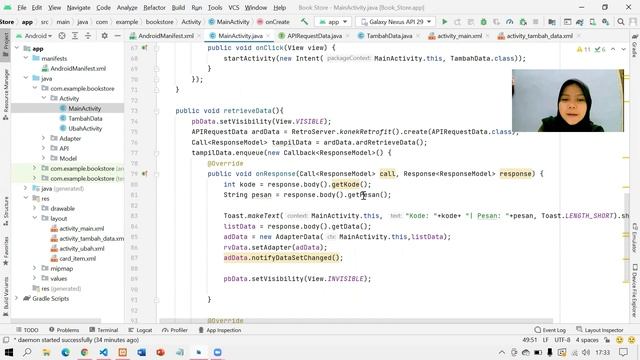Click UTF-8 encoding in status bar
Viewport: 640px width, 360px height.
(x=562, y=340)
